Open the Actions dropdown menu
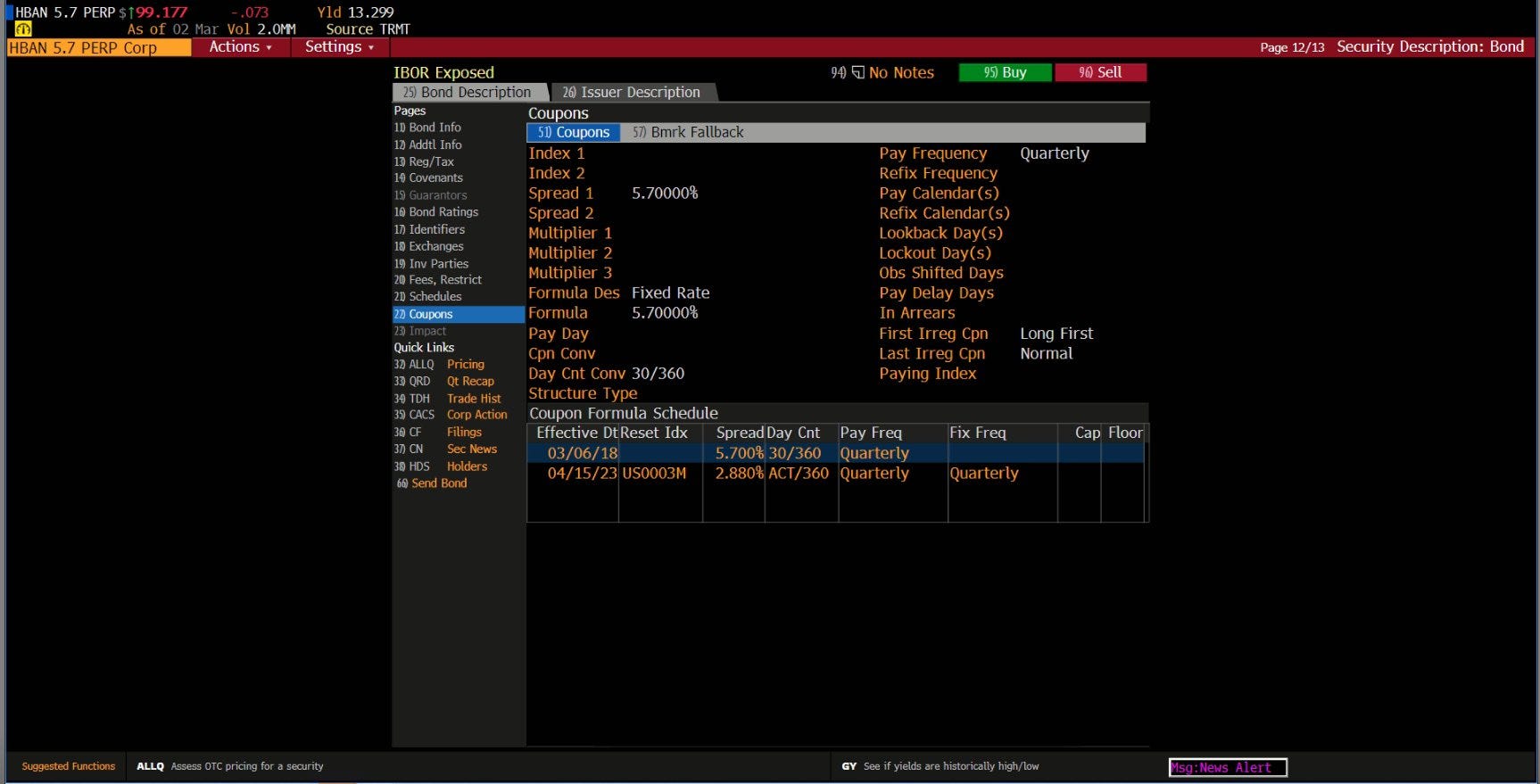 [240, 46]
